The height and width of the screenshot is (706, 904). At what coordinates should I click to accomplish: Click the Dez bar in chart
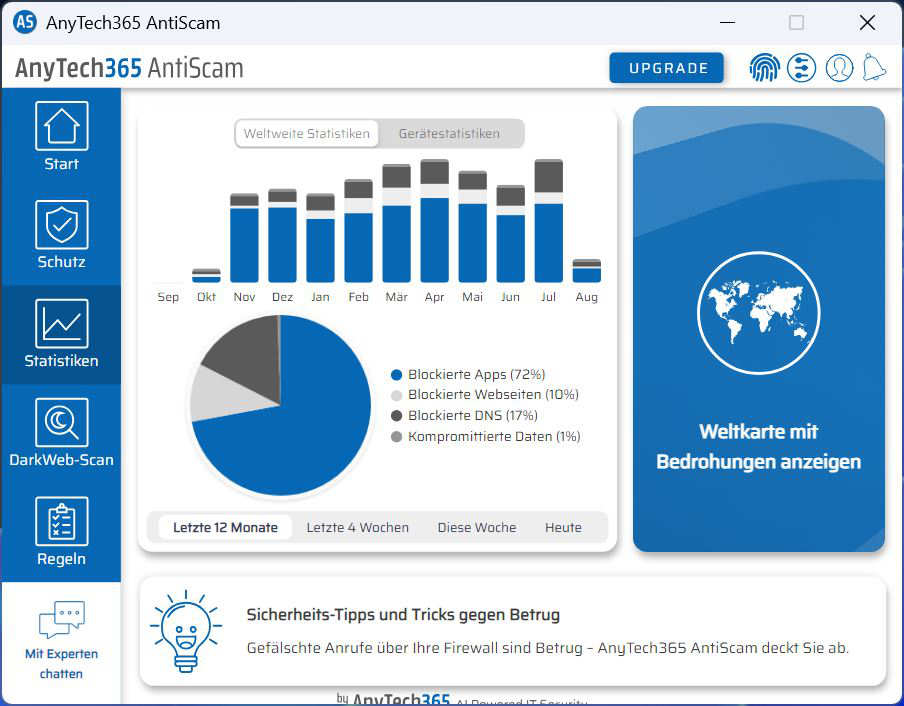tap(282, 236)
